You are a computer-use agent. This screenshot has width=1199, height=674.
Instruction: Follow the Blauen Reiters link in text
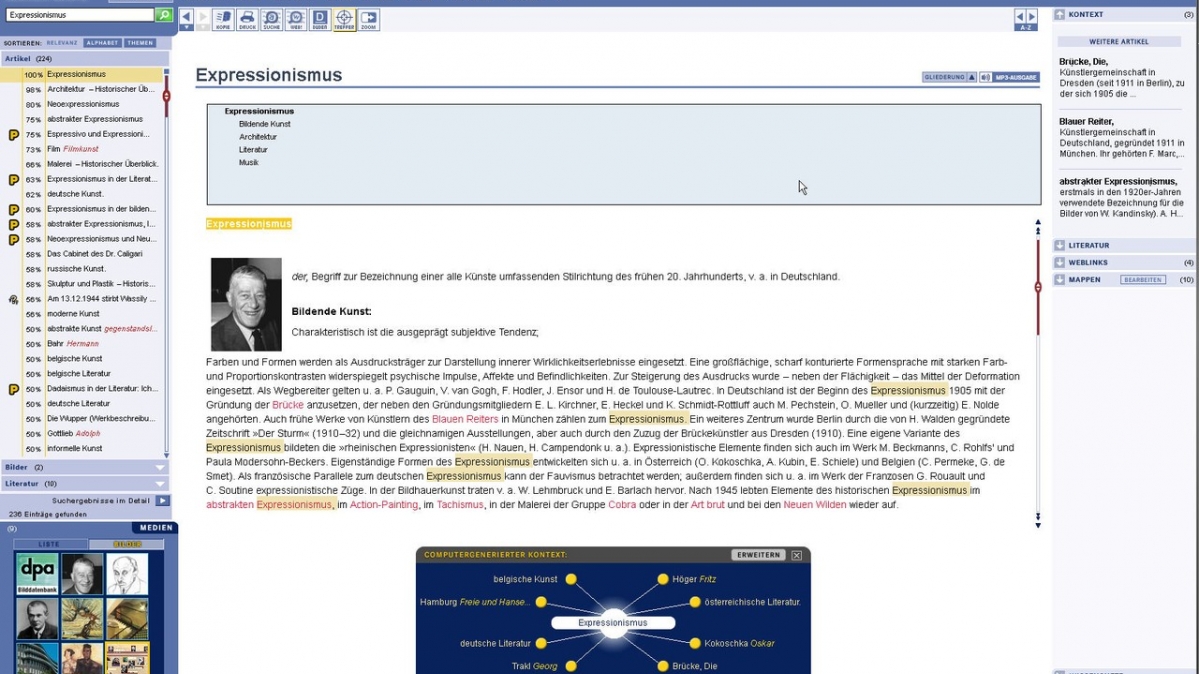(x=464, y=419)
